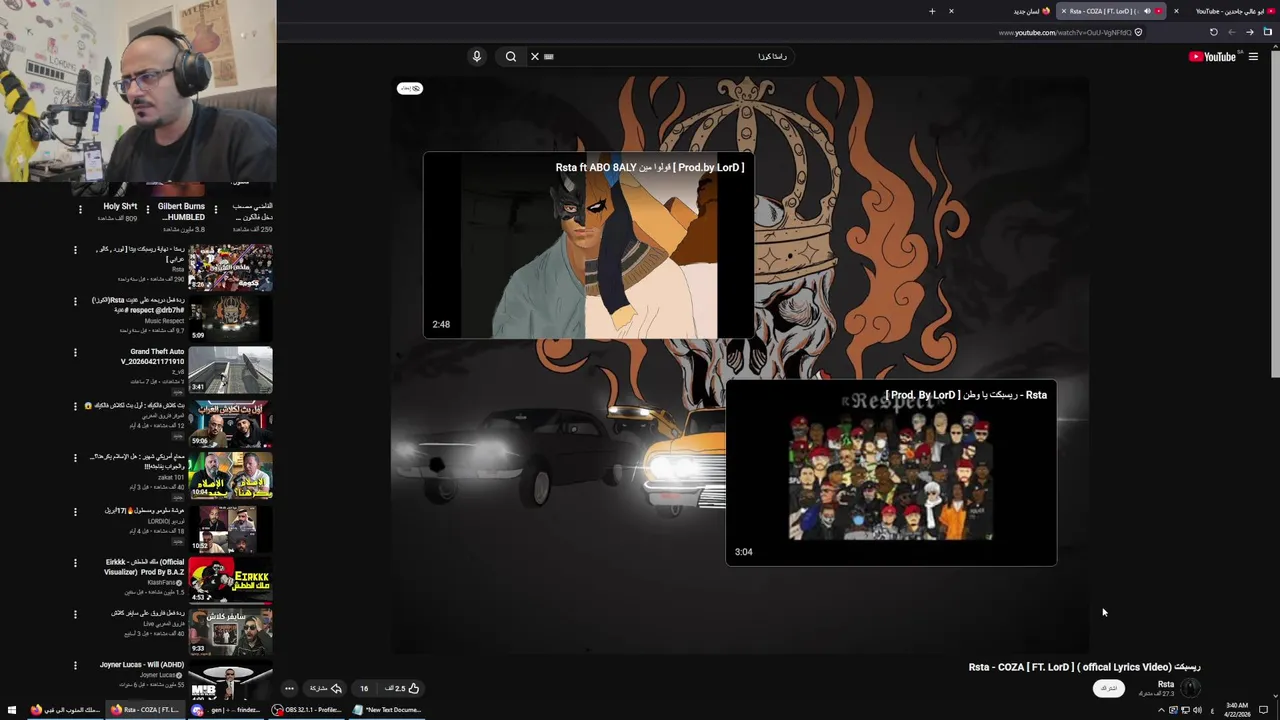Open options menu for 'Gilbert Burns HUMBLED' video
The height and width of the screenshot is (720, 1280).
click(x=148, y=210)
